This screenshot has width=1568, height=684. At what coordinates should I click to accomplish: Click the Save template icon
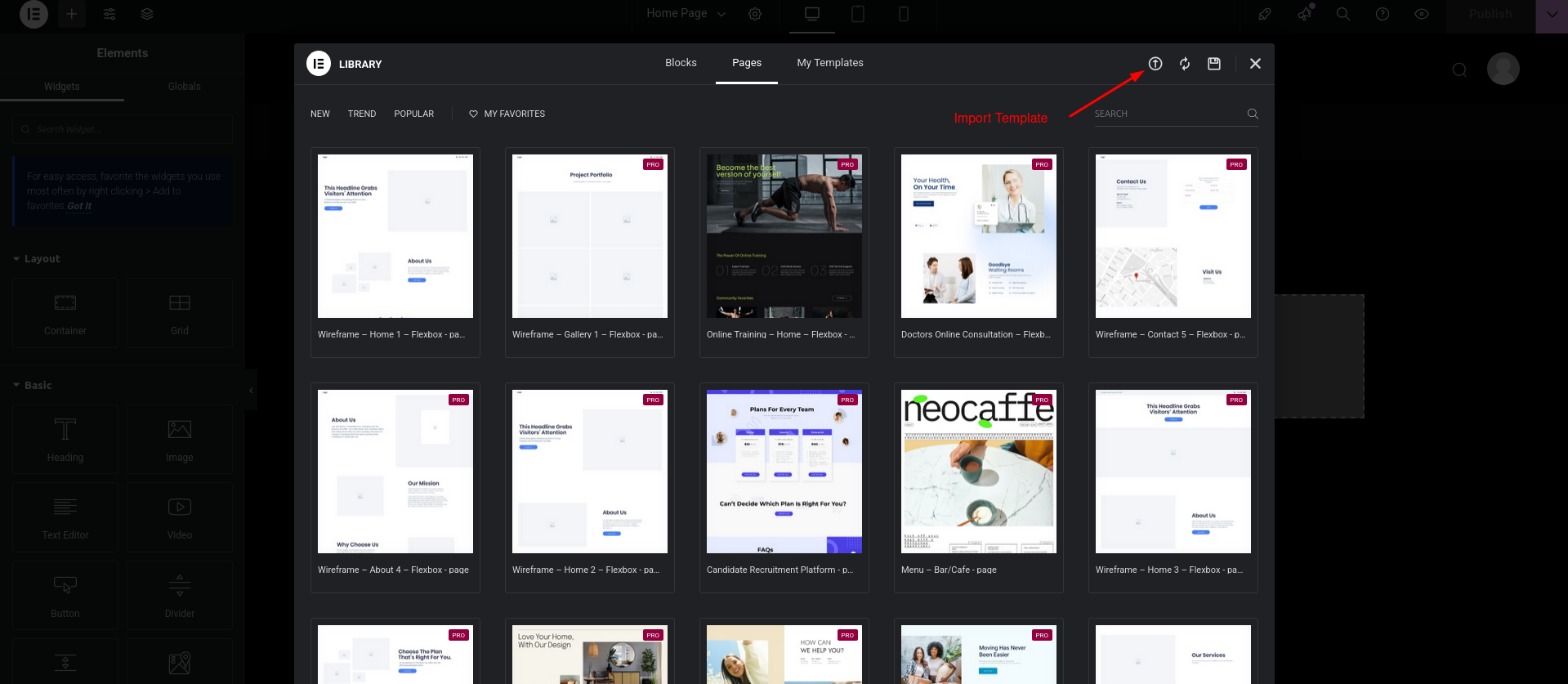pos(1214,64)
